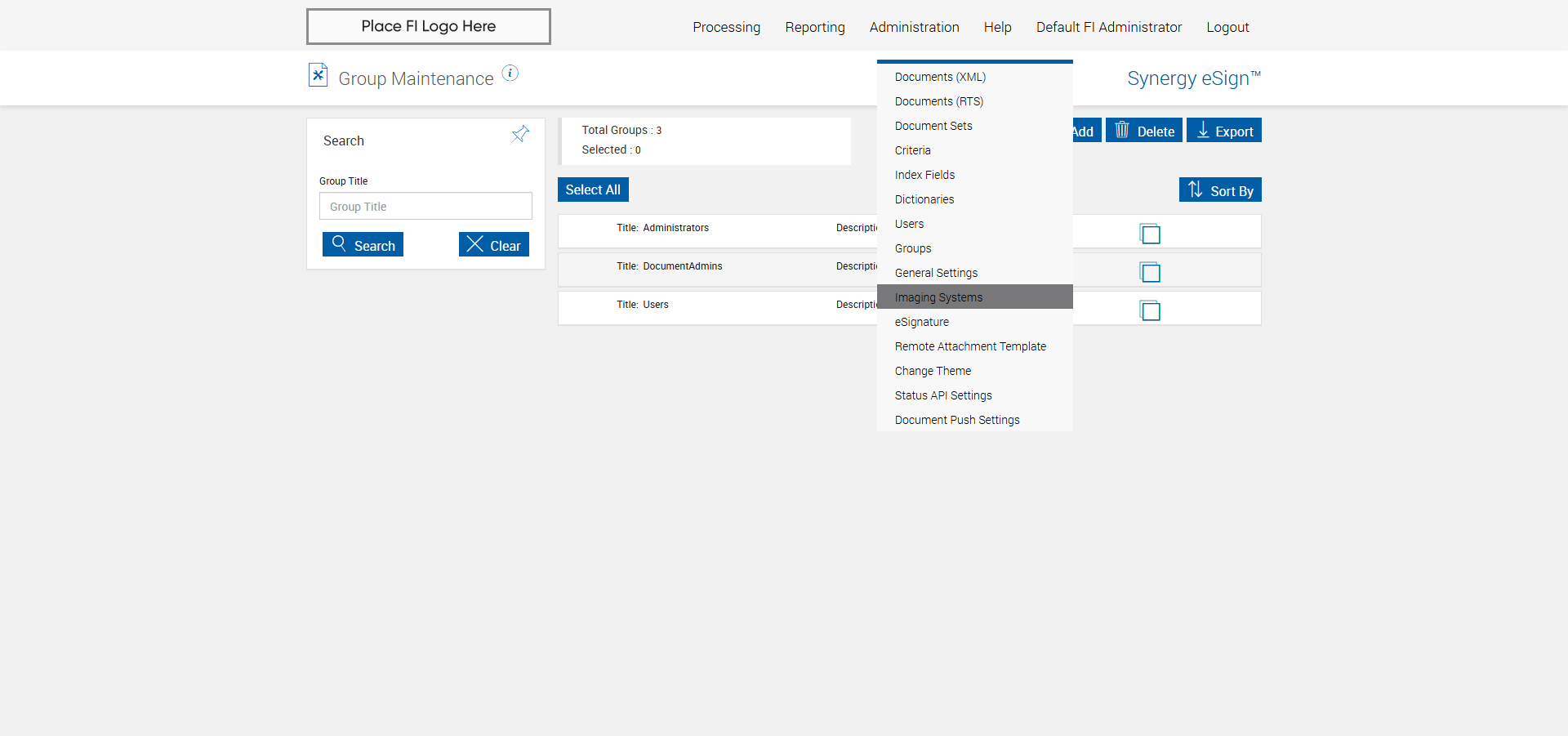Check the Users group row checkbox
The image size is (1568, 736).
1150,310
